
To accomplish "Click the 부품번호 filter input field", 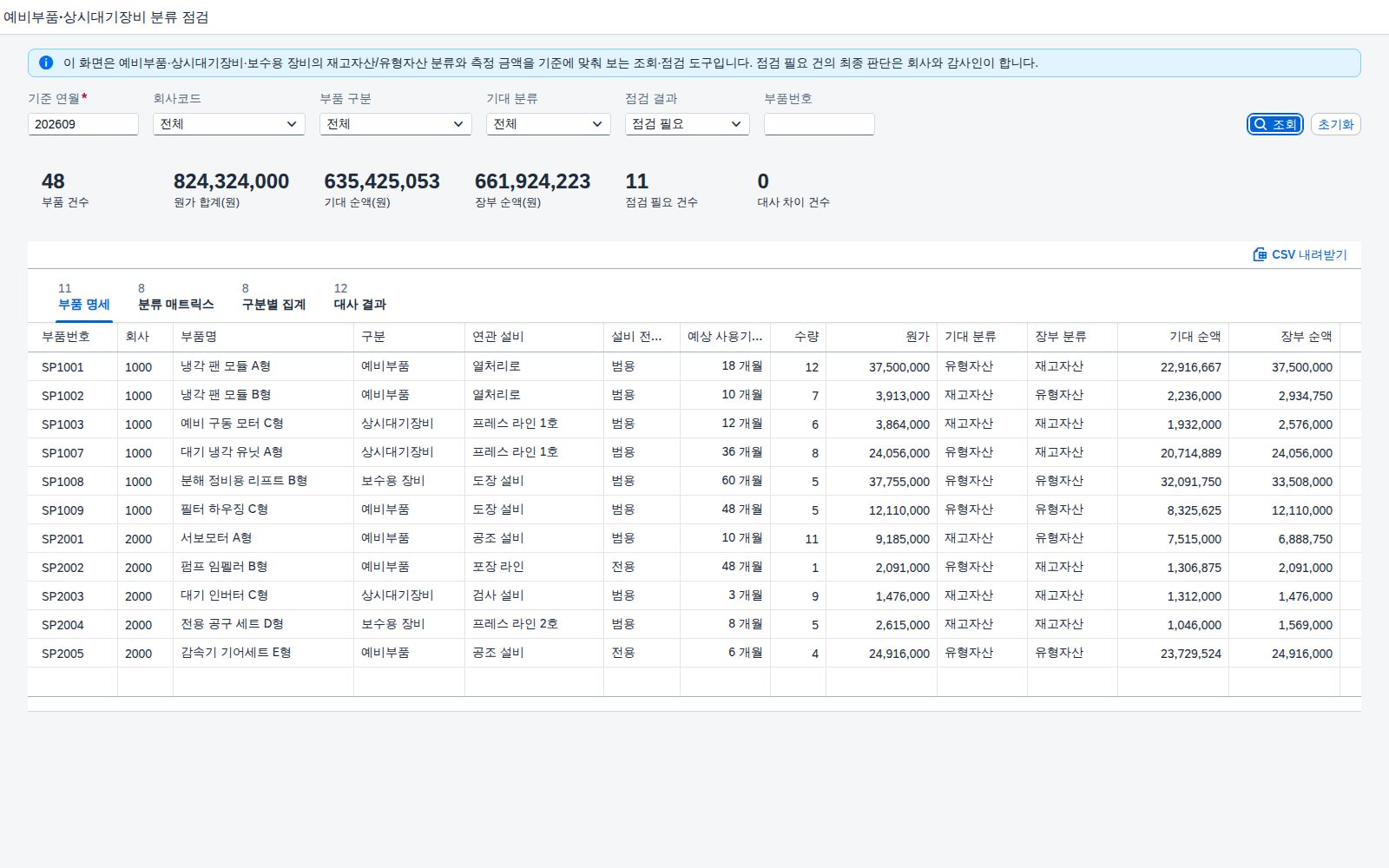I will tap(820, 124).
